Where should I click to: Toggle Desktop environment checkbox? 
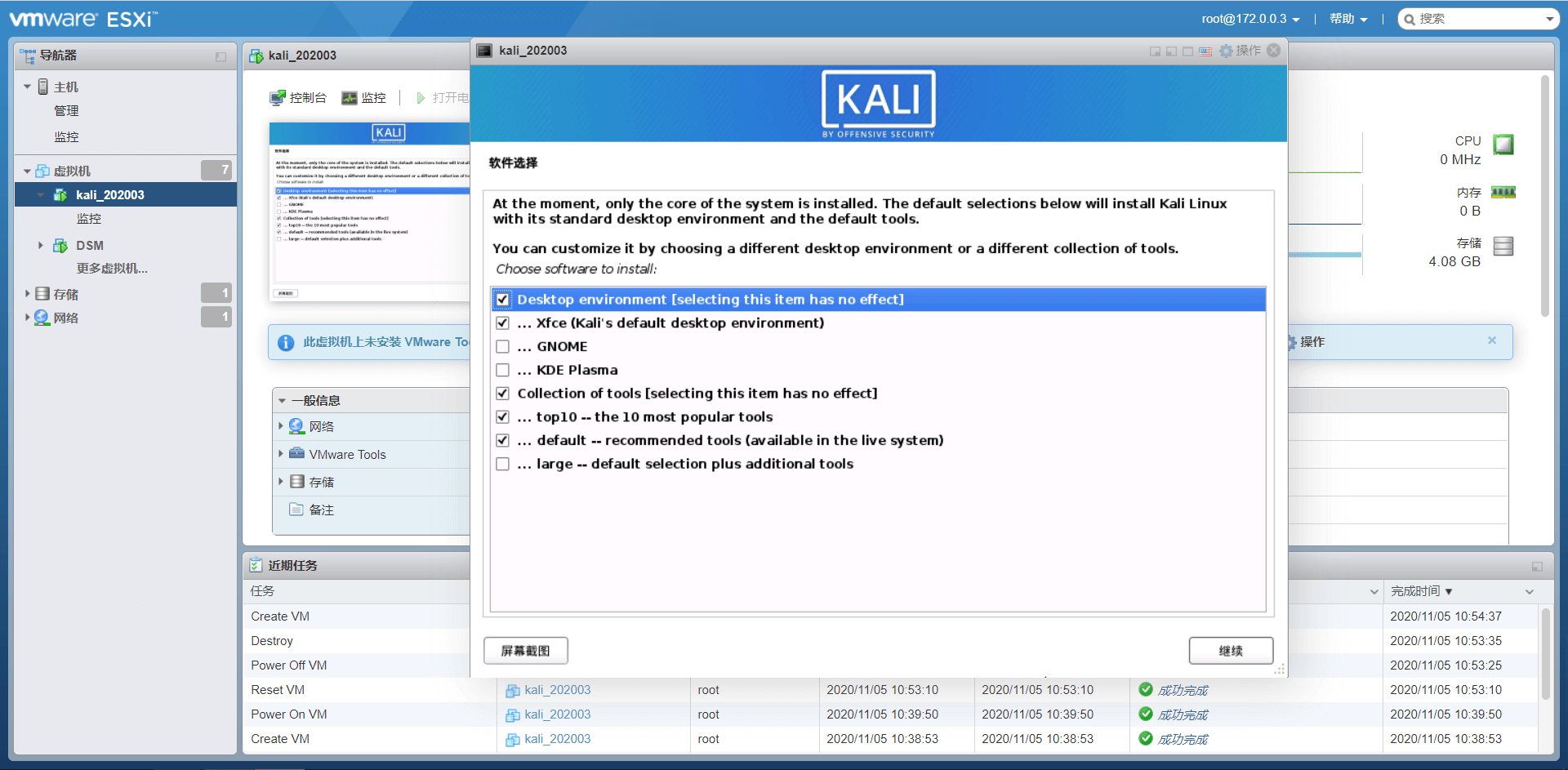point(502,300)
